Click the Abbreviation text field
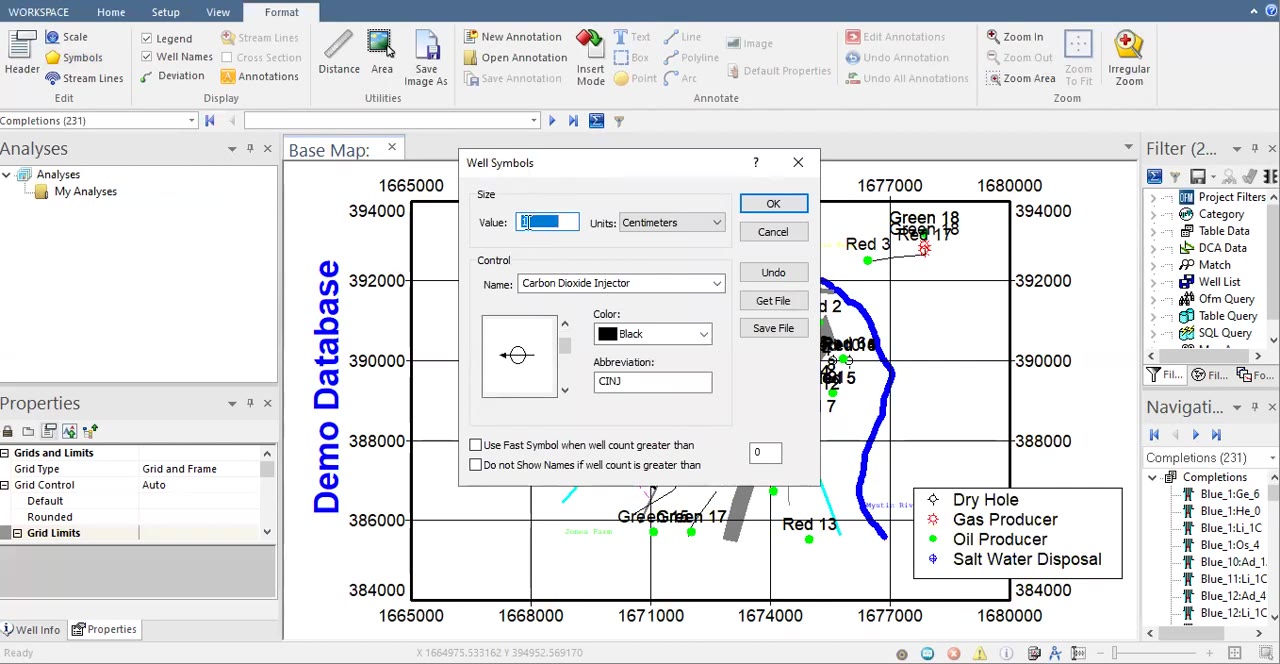 coord(652,382)
